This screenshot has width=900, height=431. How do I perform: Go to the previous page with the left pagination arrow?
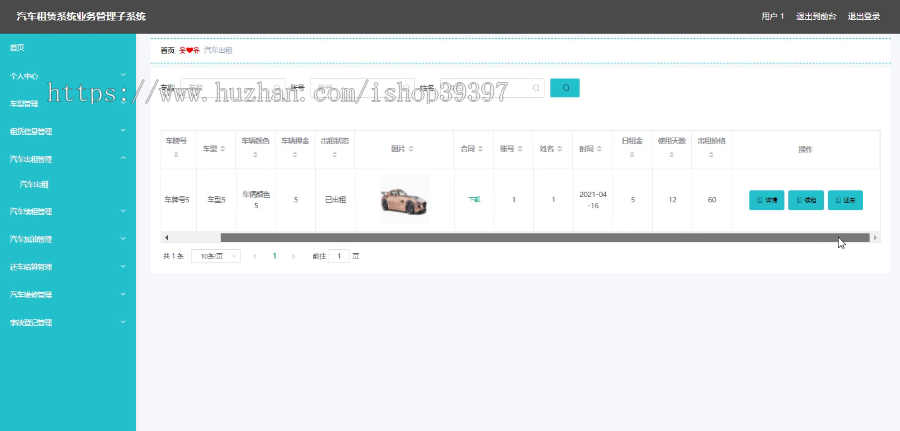tap(255, 256)
